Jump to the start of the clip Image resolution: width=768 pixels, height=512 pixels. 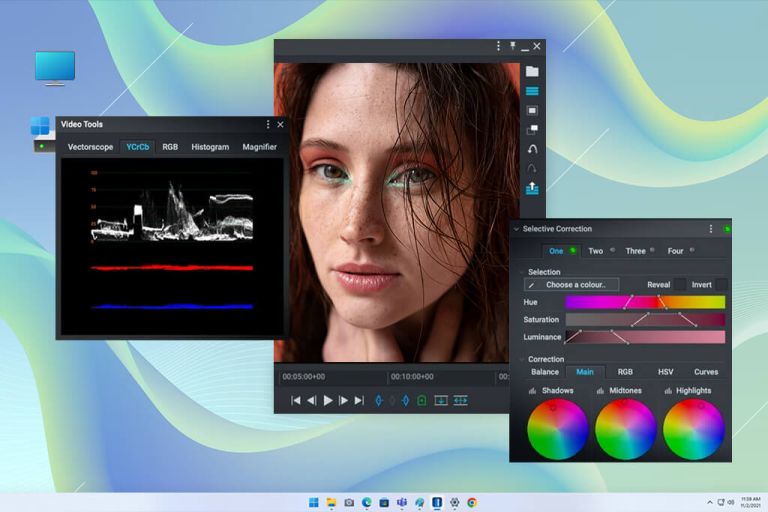pos(296,400)
